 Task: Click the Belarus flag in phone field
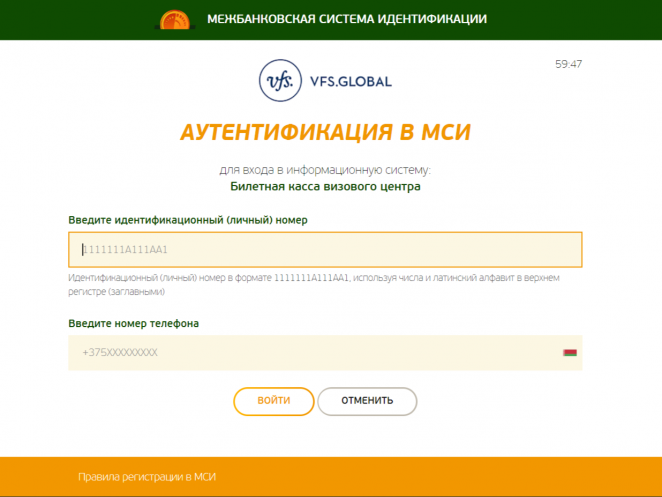pos(570,353)
